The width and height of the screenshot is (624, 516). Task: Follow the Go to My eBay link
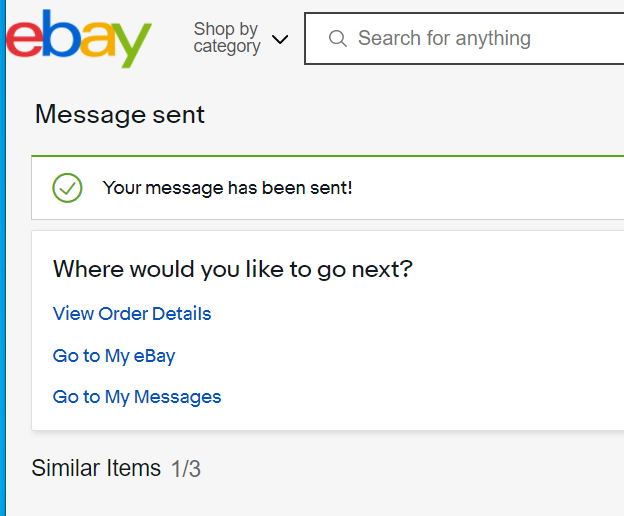[114, 356]
